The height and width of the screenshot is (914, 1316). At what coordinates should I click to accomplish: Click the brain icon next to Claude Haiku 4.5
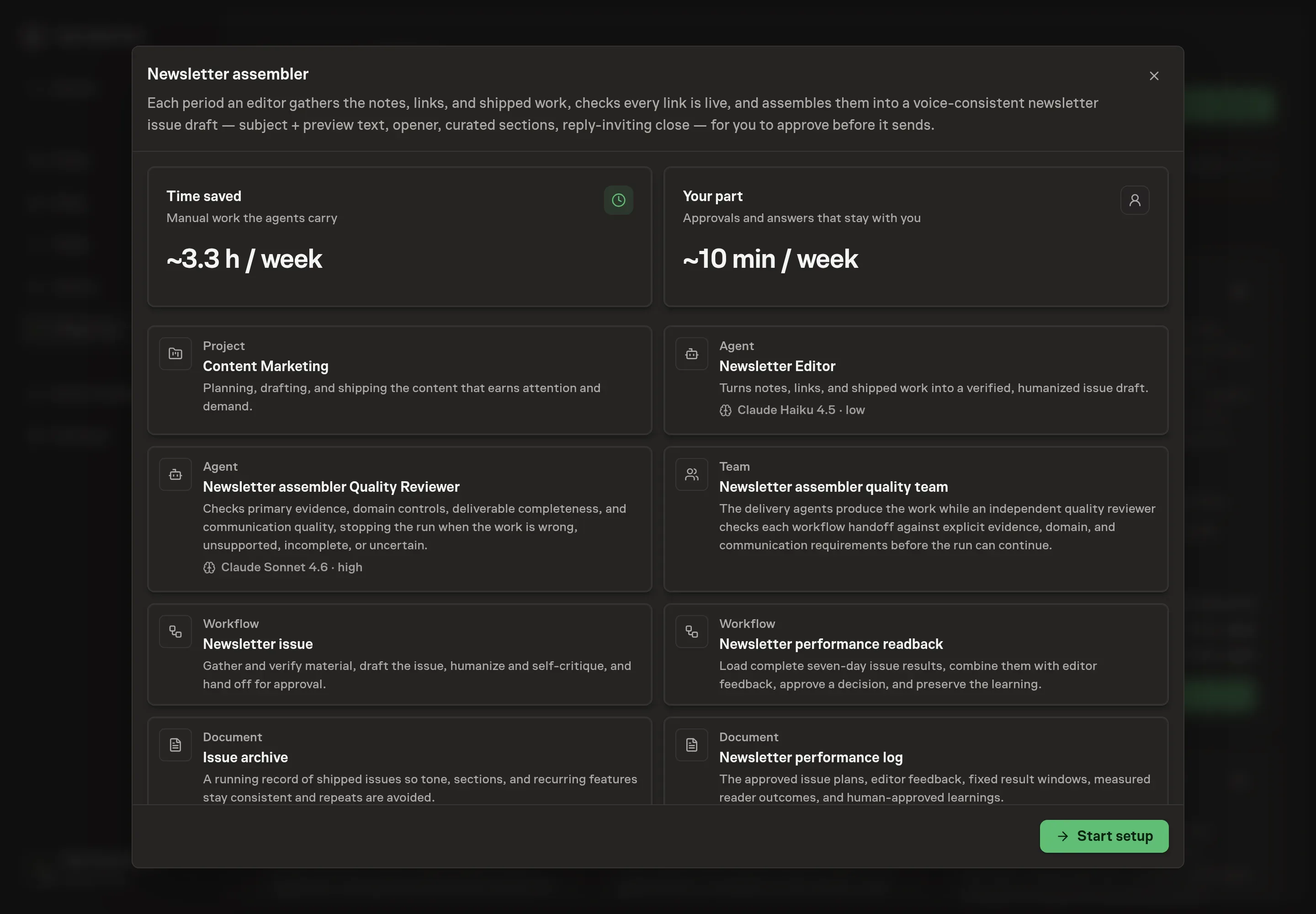click(726, 410)
